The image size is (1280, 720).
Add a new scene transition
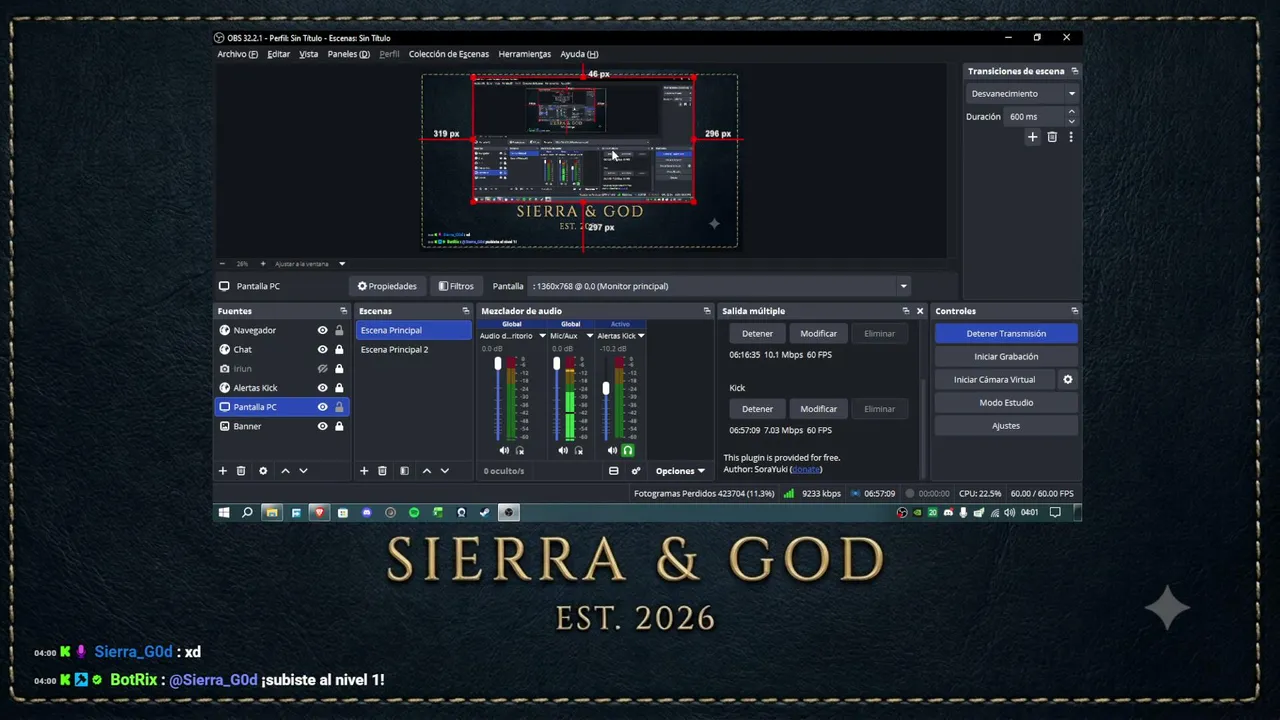[x=1033, y=137]
